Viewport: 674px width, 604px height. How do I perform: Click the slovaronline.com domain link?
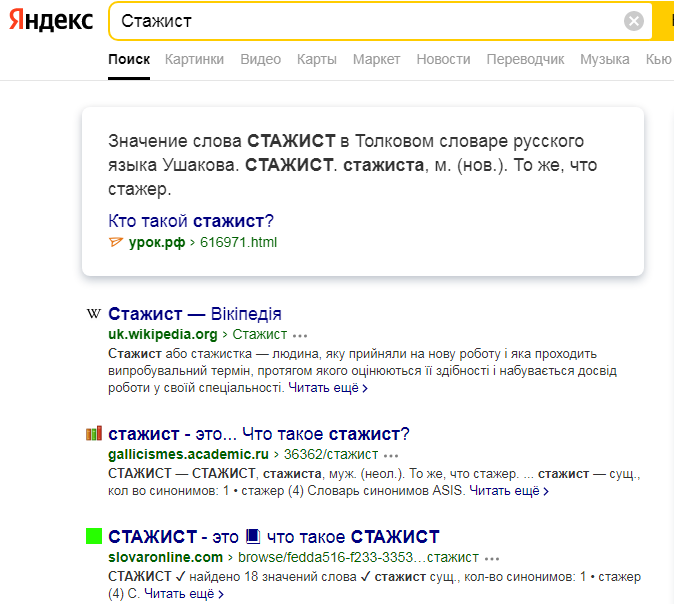[x=165, y=557]
